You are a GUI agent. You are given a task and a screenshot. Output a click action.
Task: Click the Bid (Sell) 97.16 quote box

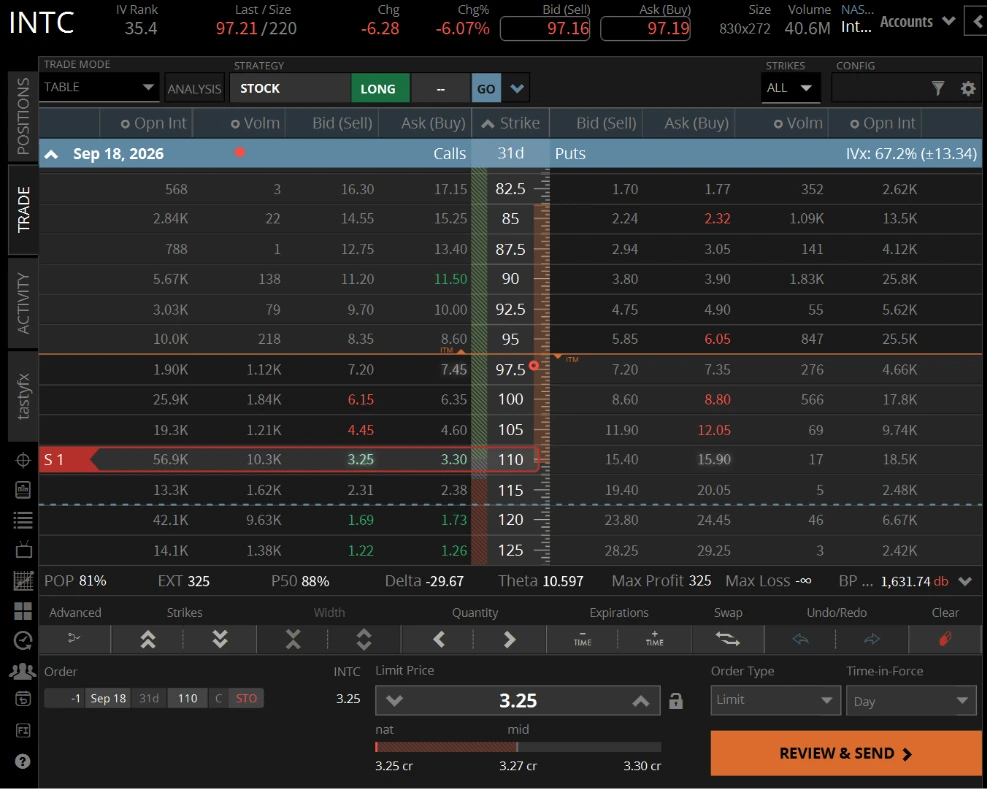coord(545,28)
